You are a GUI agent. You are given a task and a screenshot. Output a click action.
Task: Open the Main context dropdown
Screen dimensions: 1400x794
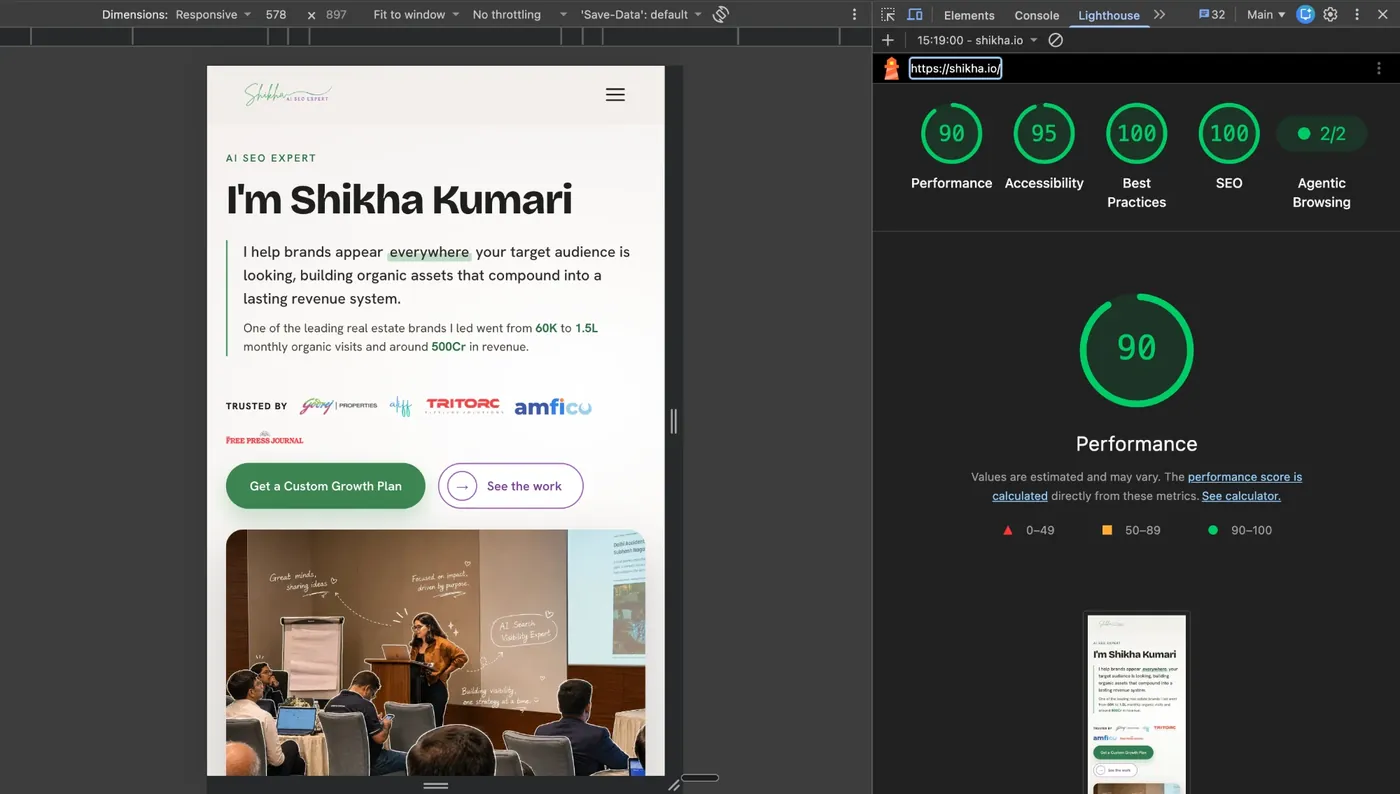coord(1266,15)
